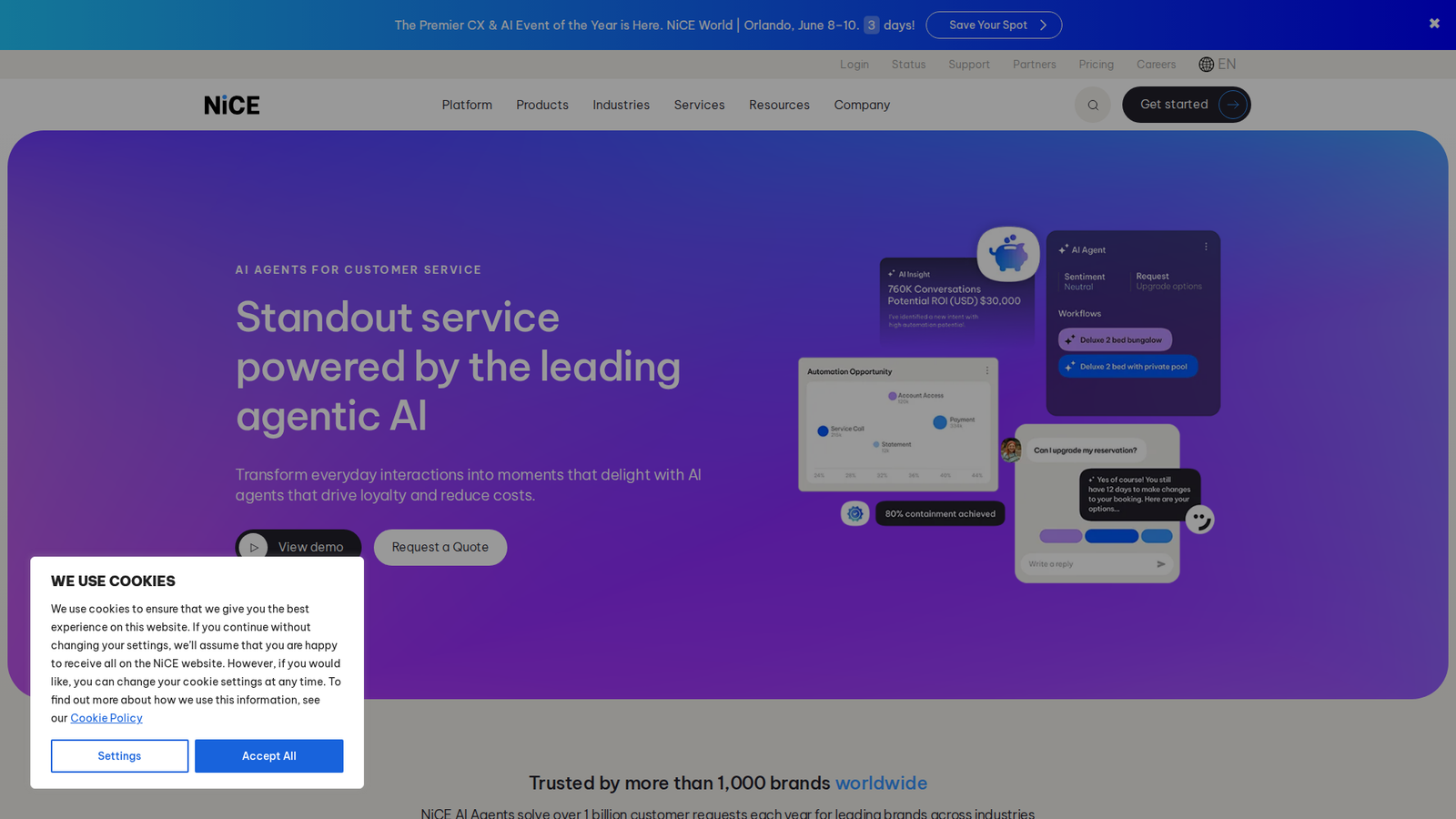Open the Platform menu
Screen dimensions: 1456x819
click(x=467, y=105)
